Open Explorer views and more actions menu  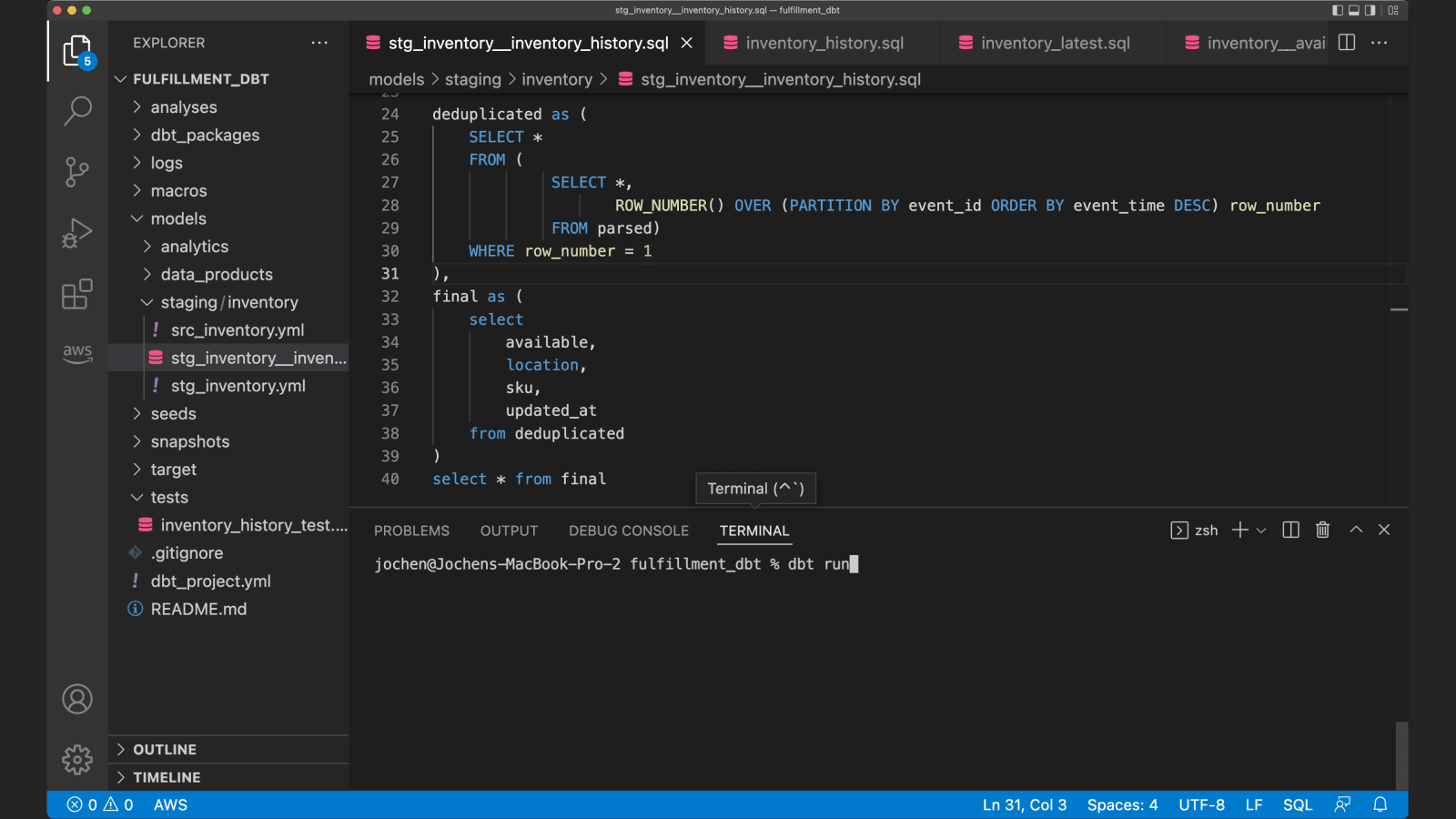tap(319, 43)
